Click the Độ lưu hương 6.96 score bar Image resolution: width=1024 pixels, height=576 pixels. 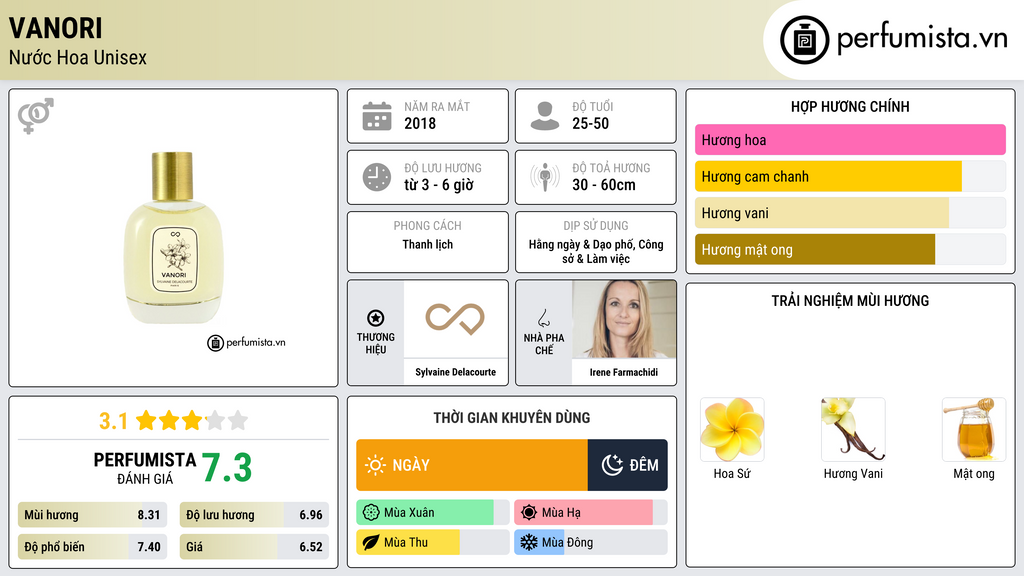tap(254, 515)
